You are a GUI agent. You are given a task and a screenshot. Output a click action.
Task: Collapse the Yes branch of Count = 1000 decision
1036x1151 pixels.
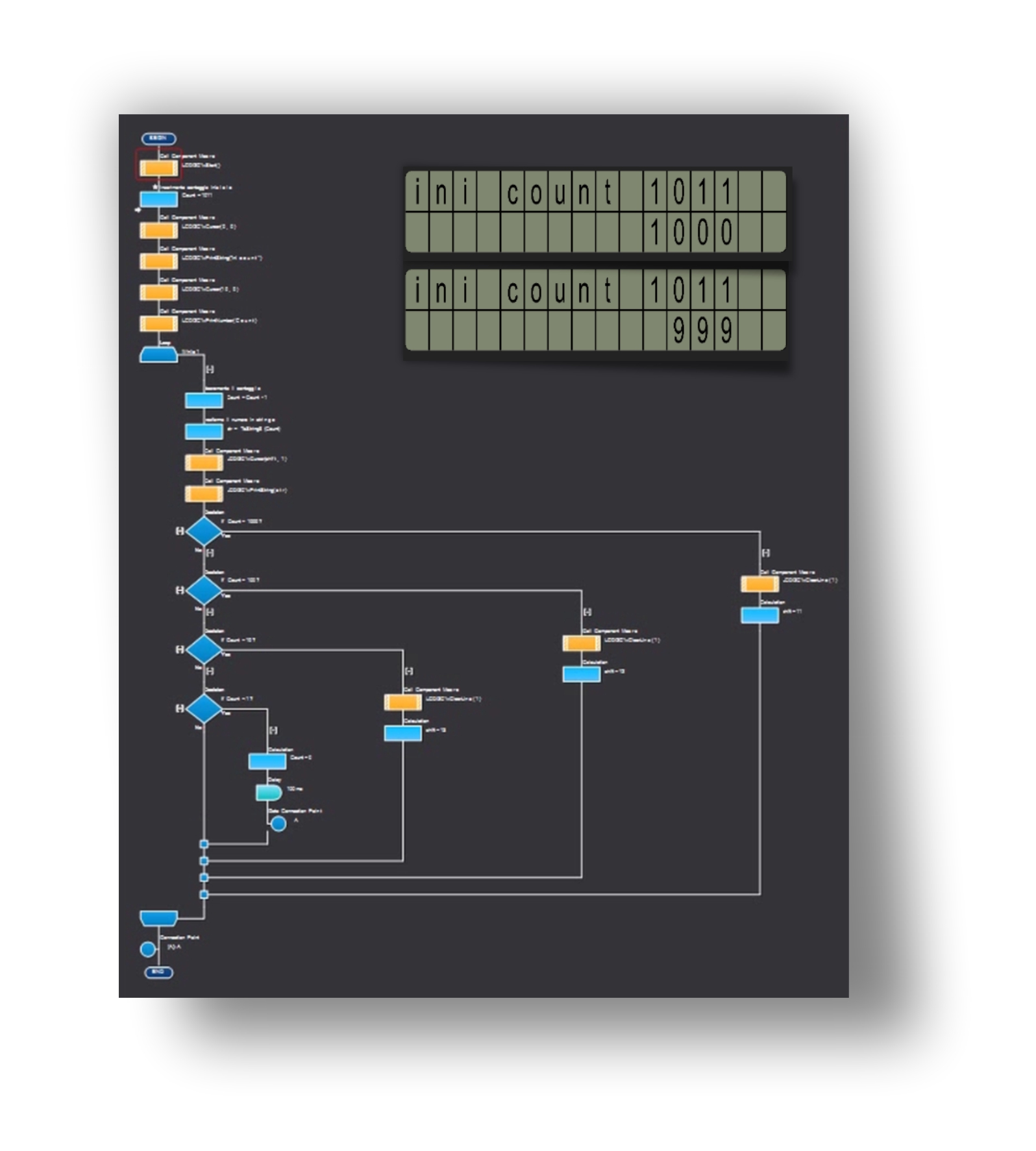(766, 553)
